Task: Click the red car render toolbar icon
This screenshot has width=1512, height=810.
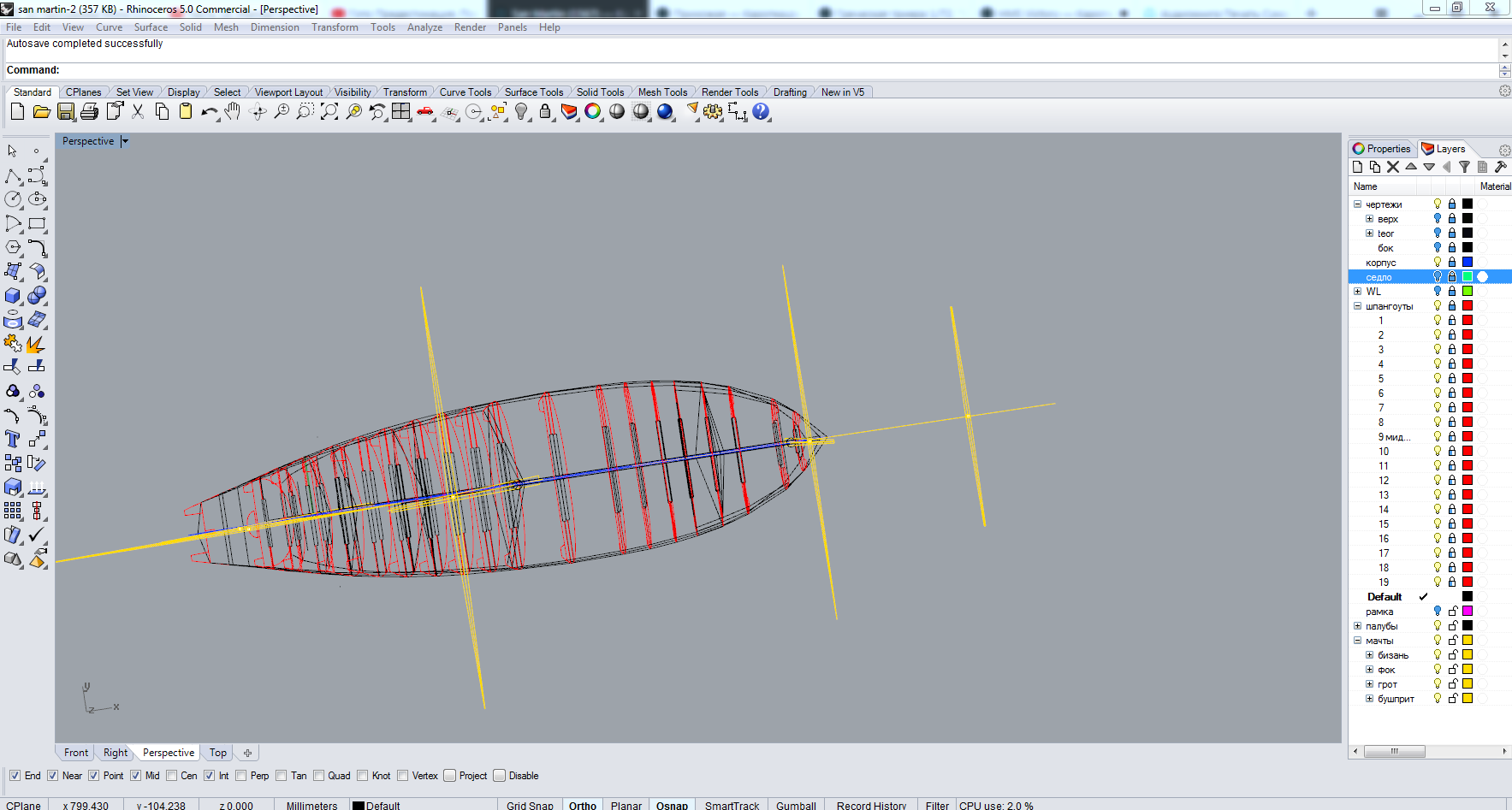Action: tap(425, 112)
